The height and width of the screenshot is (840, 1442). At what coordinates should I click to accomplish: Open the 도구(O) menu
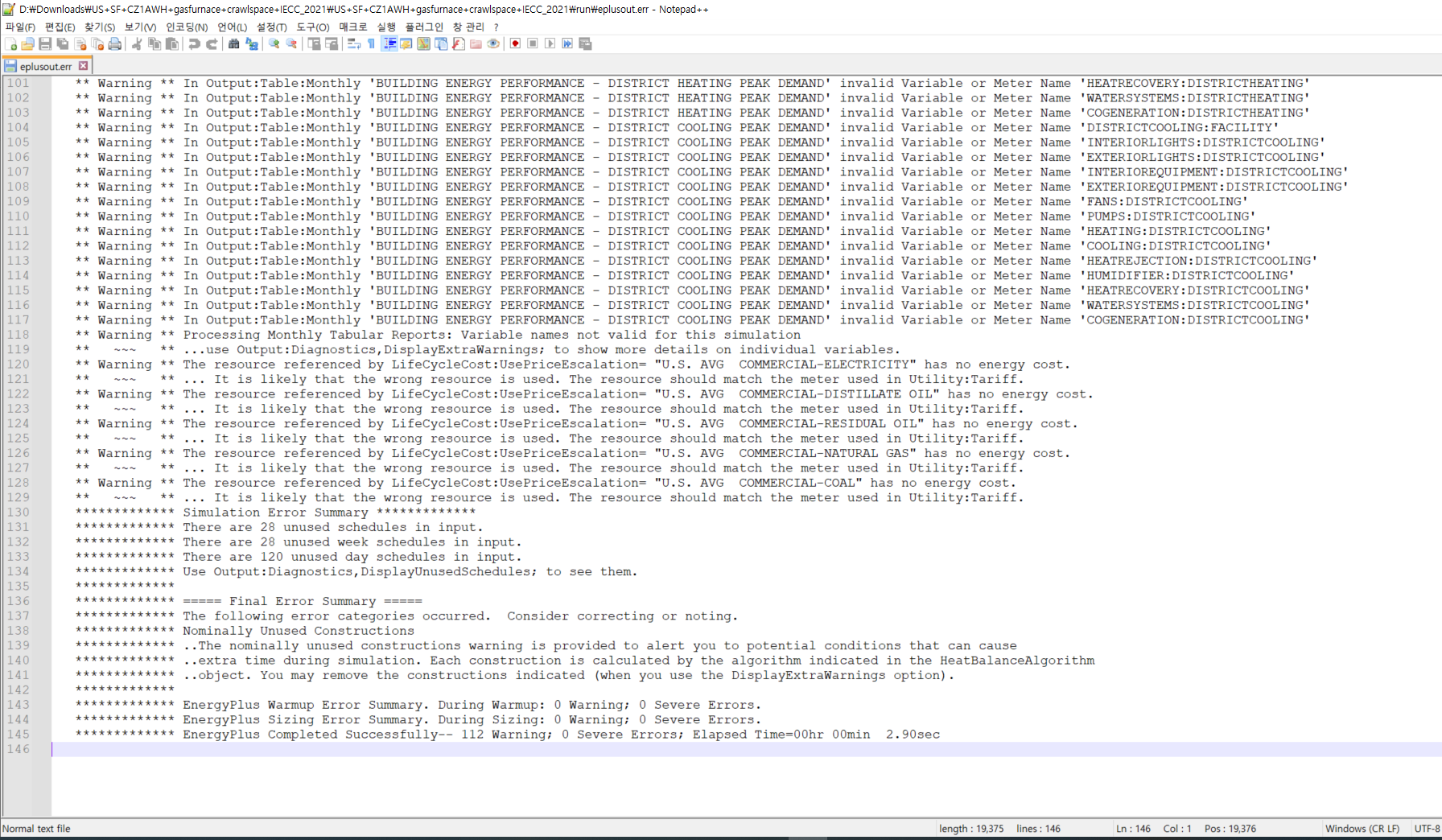coord(313,27)
